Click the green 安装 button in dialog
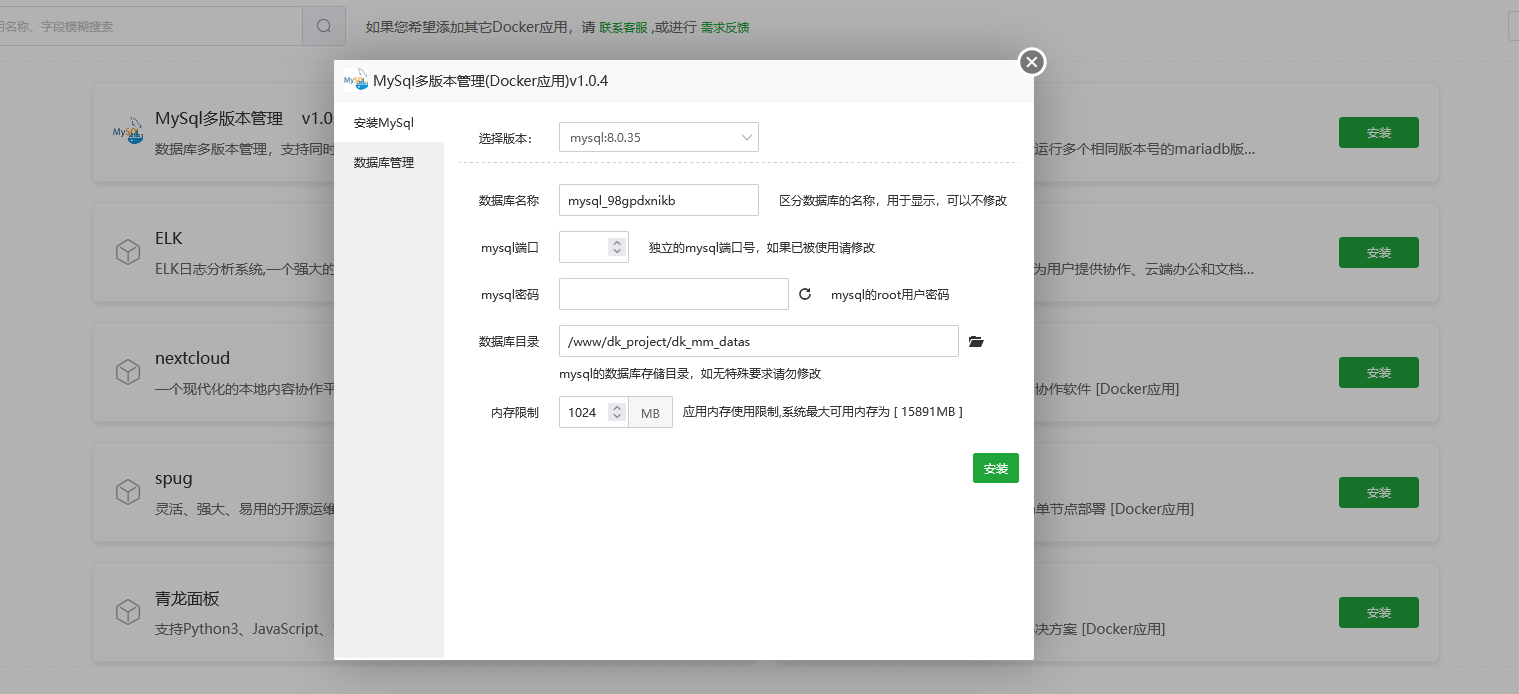 click(x=996, y=468)
